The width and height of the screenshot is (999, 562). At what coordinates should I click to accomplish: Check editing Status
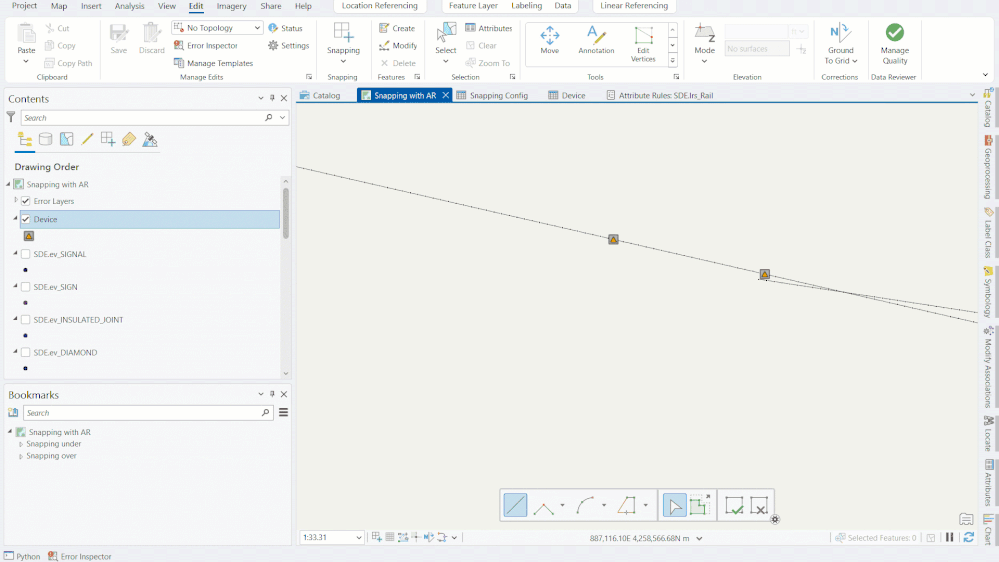pos(285,28)
